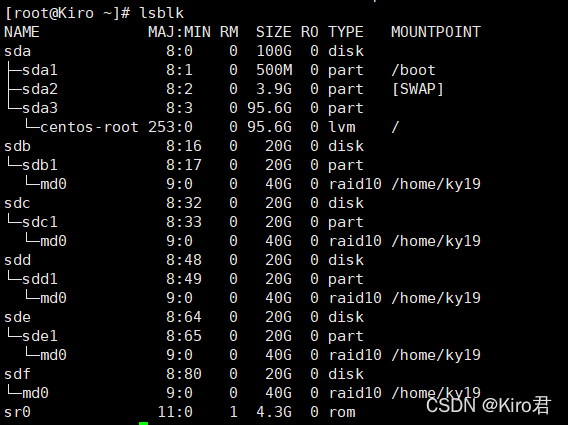The width and height of the screenshot is (568, 425).
Task: Click the 8:33 device number
Action: coord(184,222)
